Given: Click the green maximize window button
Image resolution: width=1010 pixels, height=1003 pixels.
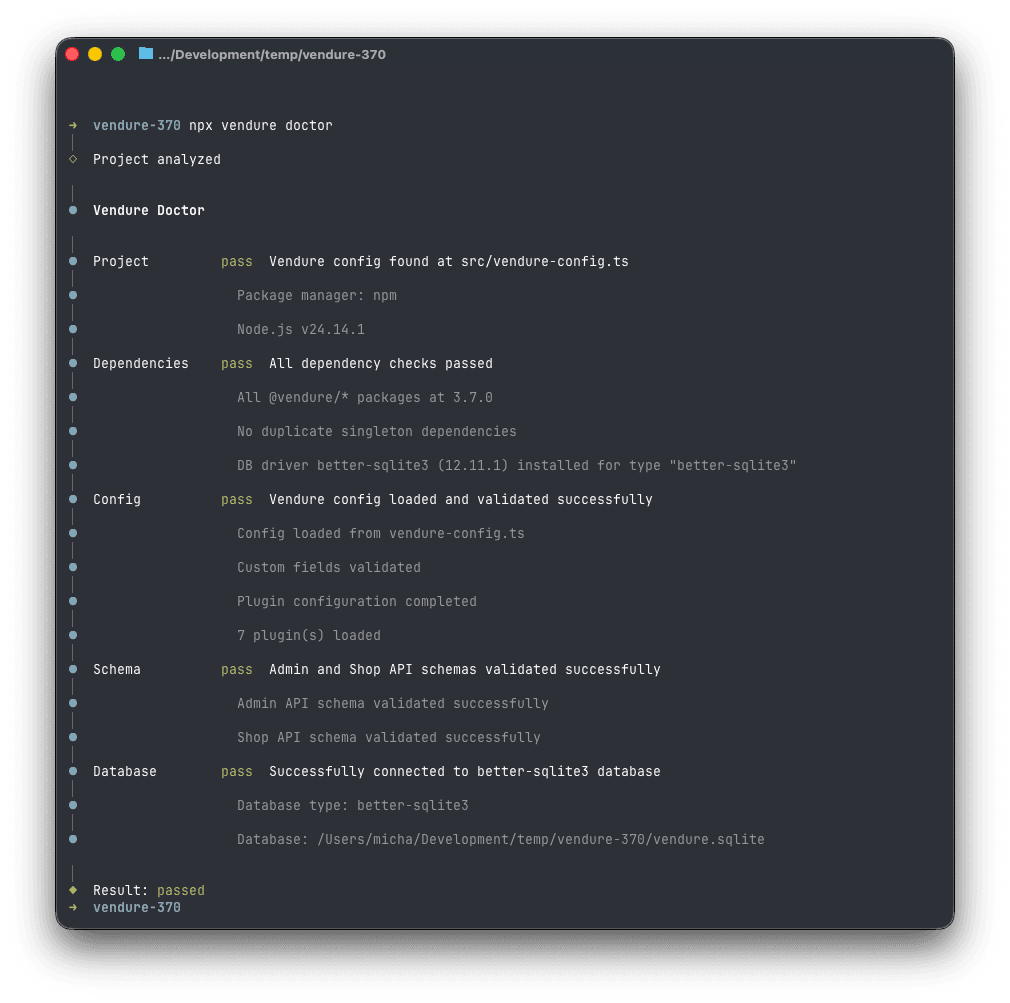Looking at the screenshot, I should point(118,54).
